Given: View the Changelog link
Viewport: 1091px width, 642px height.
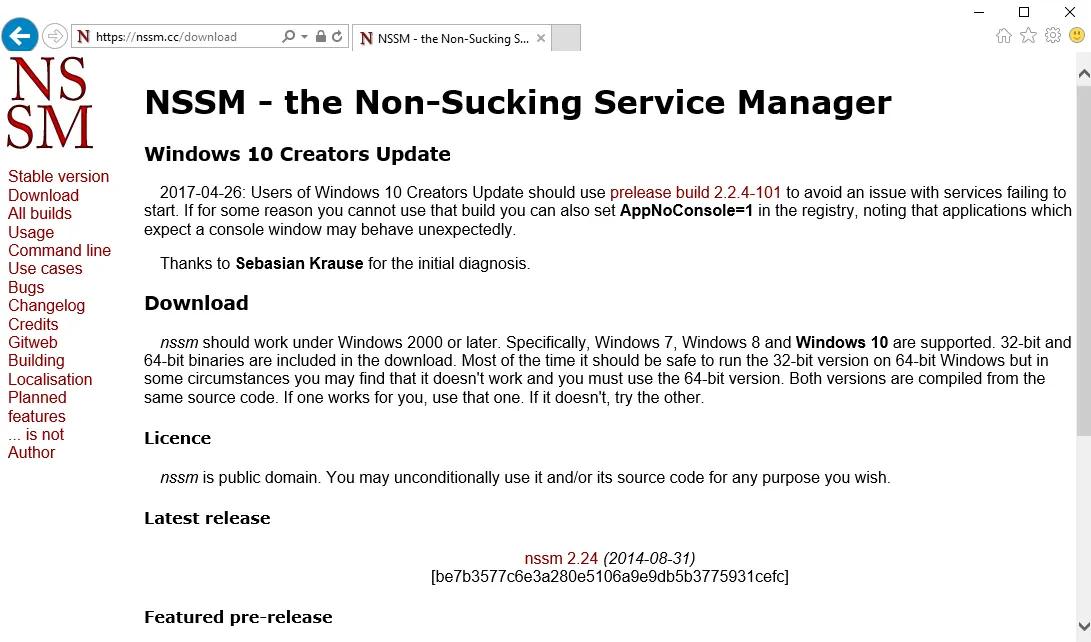Looking at the screenshot, I should [x=47, y=305].
